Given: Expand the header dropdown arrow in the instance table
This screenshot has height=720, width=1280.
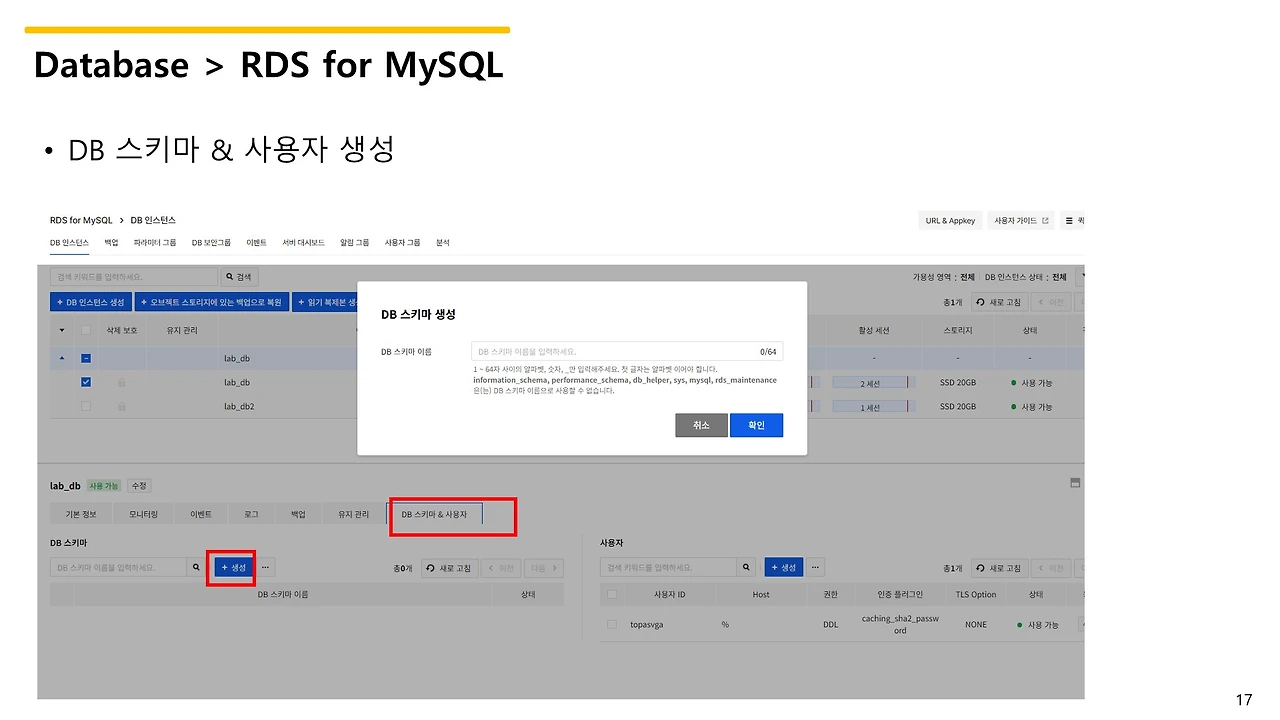Looking at the screenshot, I should click(x=62, y=330).
